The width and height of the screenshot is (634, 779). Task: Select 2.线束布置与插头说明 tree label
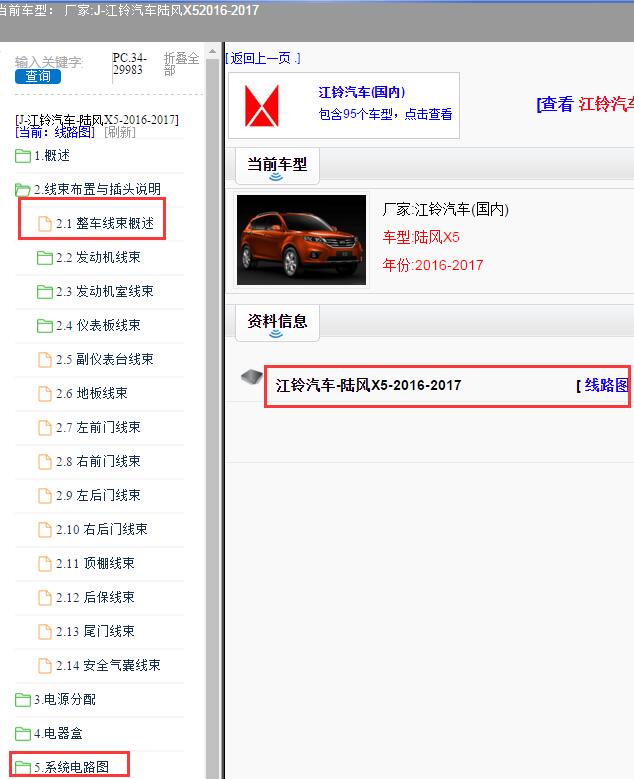point(97,189)
